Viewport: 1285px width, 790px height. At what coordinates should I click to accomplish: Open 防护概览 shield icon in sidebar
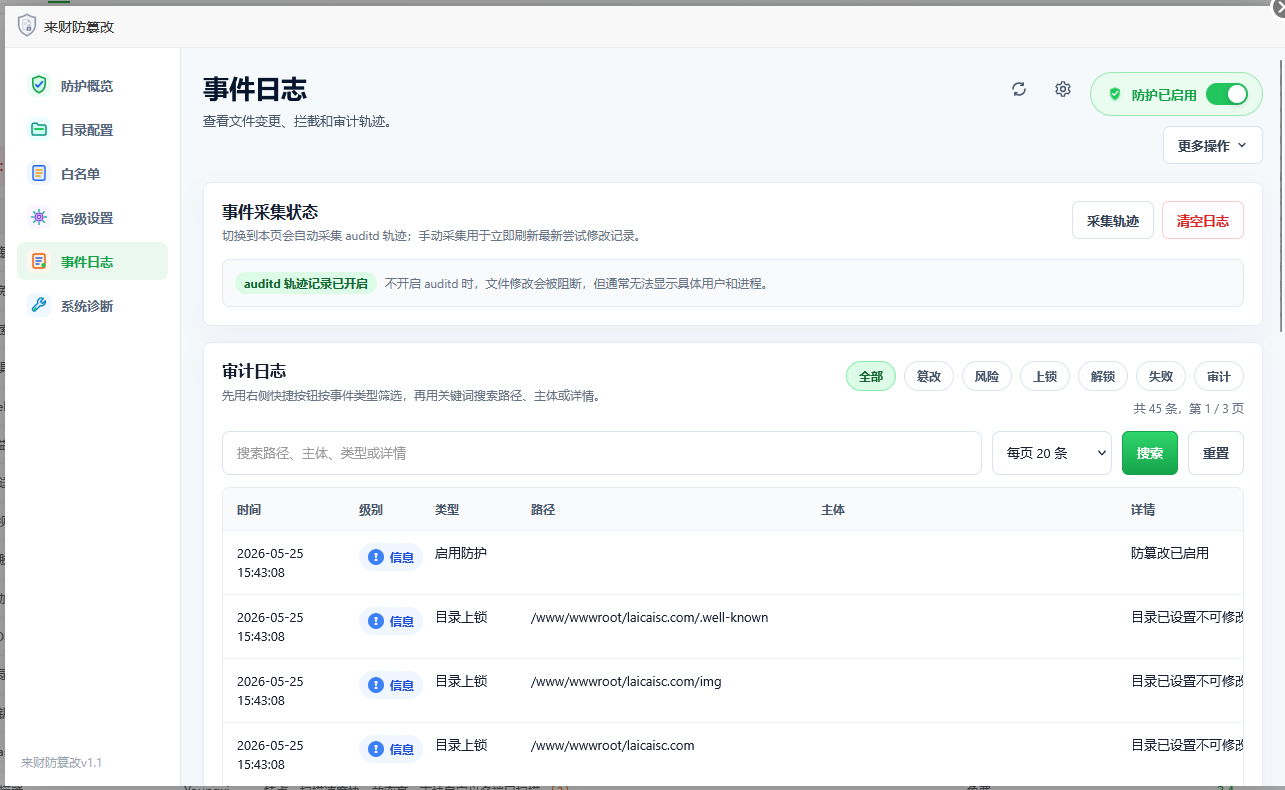[x=39, y=85]
